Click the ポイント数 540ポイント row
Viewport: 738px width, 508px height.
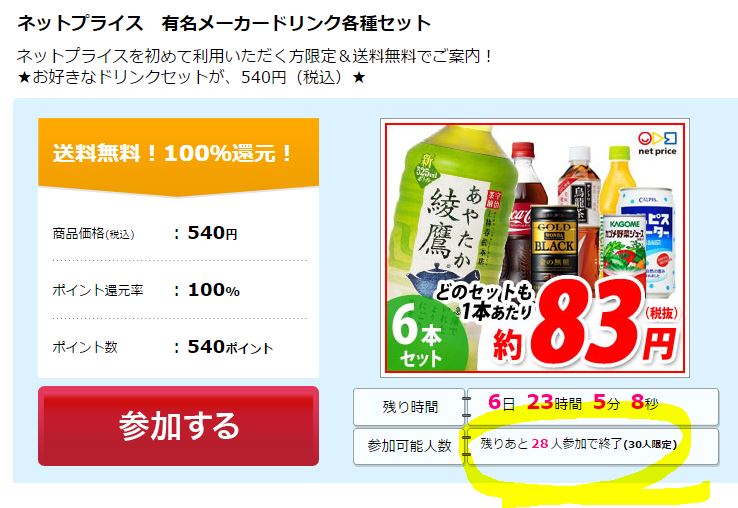179,347
